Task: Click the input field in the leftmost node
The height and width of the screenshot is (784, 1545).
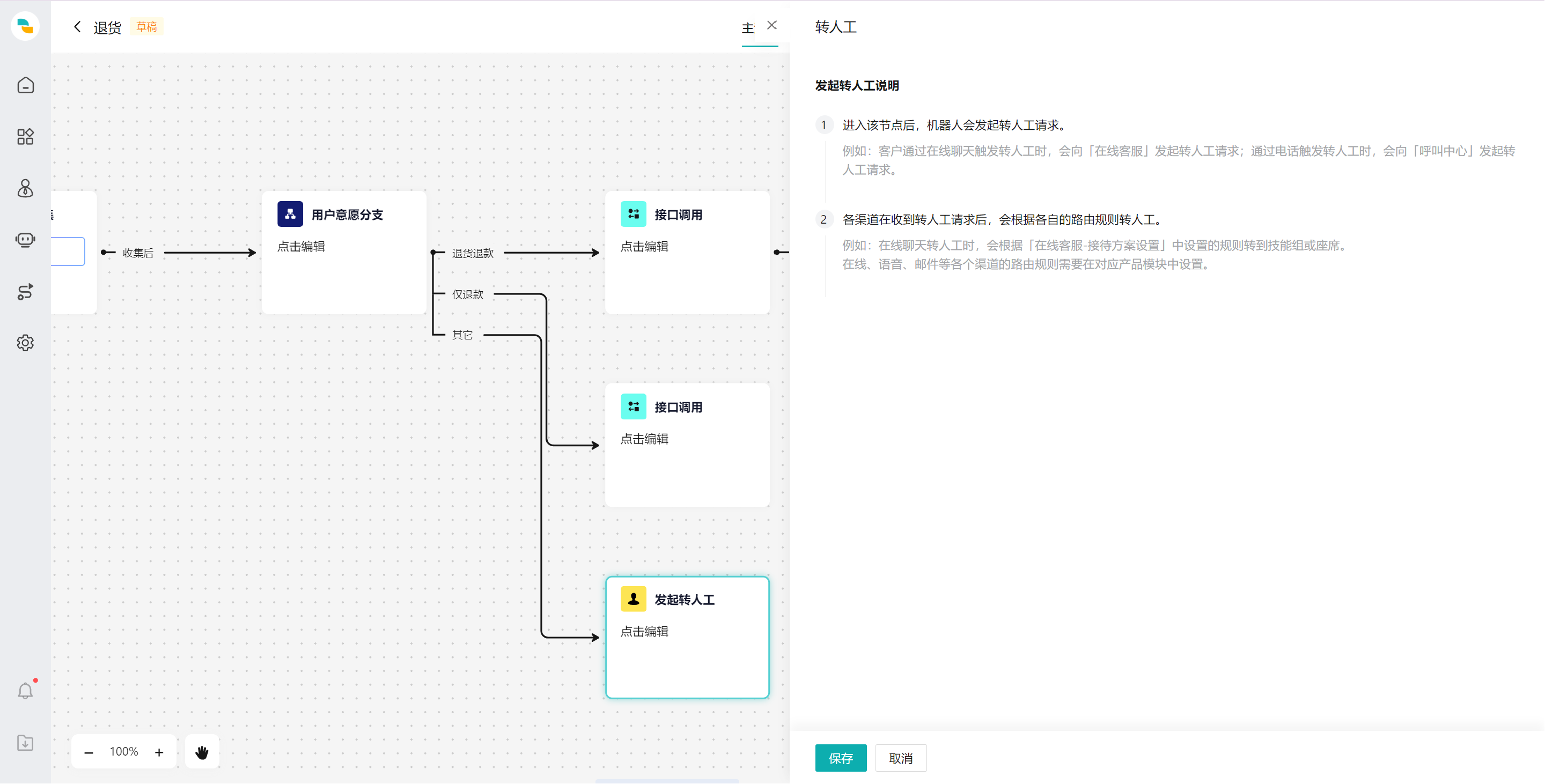Action: tap(68, 251)
